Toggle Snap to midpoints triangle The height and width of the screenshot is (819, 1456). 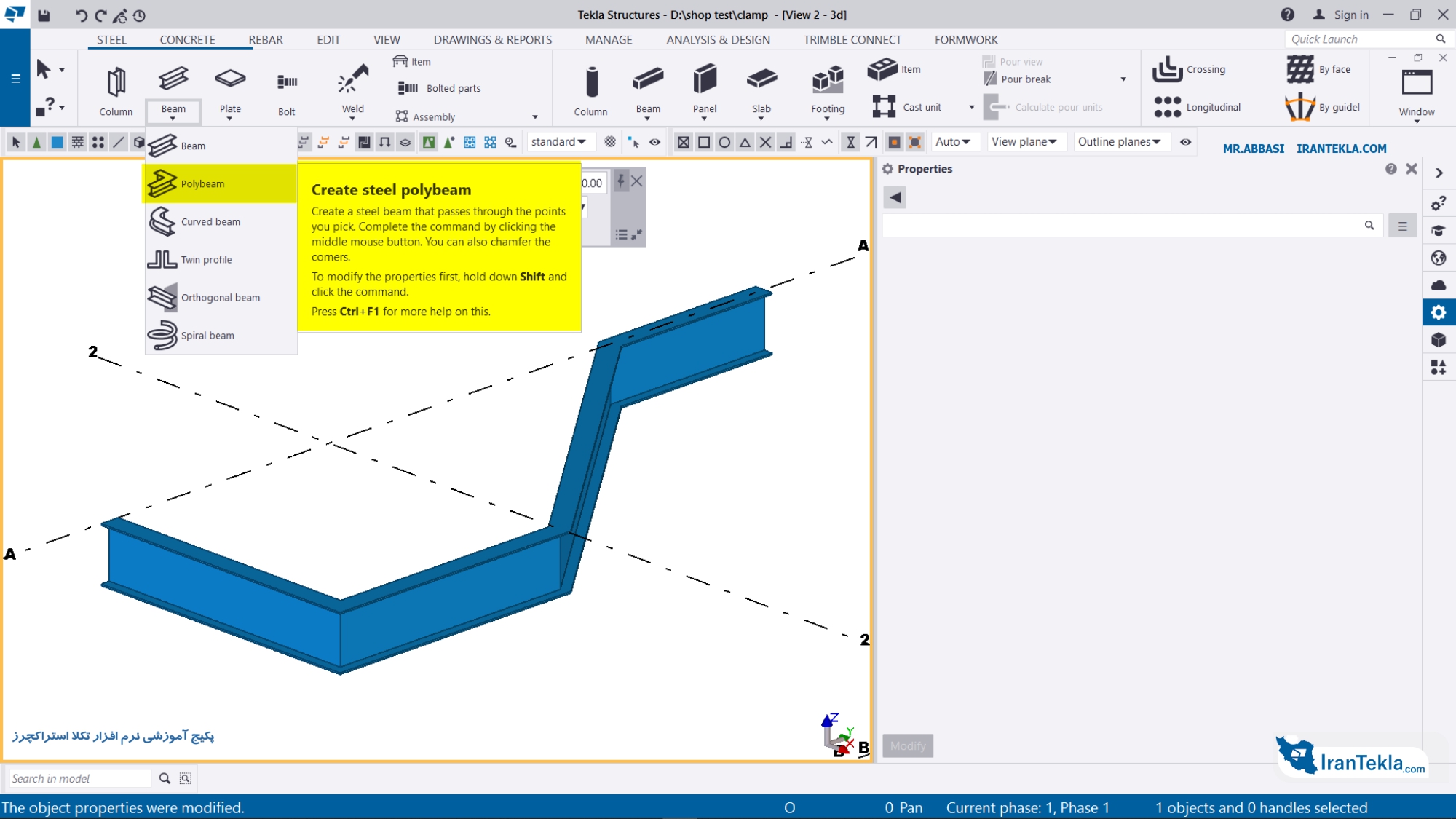[745, 142]
